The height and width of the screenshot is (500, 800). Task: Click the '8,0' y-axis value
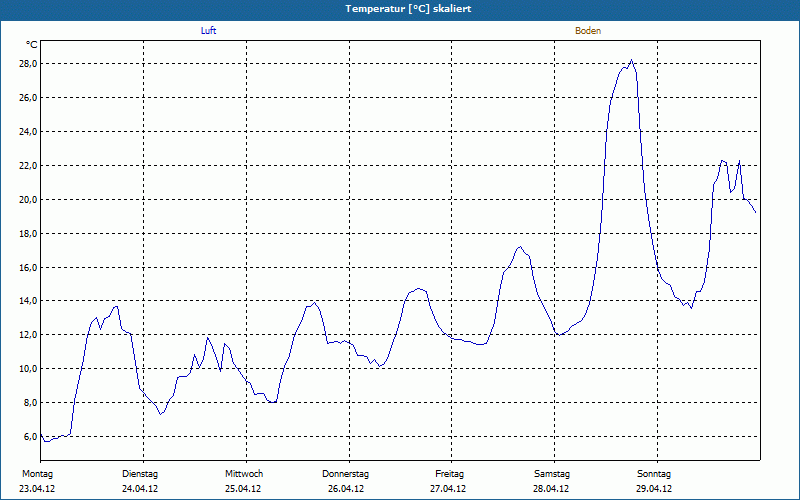click(30, 403)
